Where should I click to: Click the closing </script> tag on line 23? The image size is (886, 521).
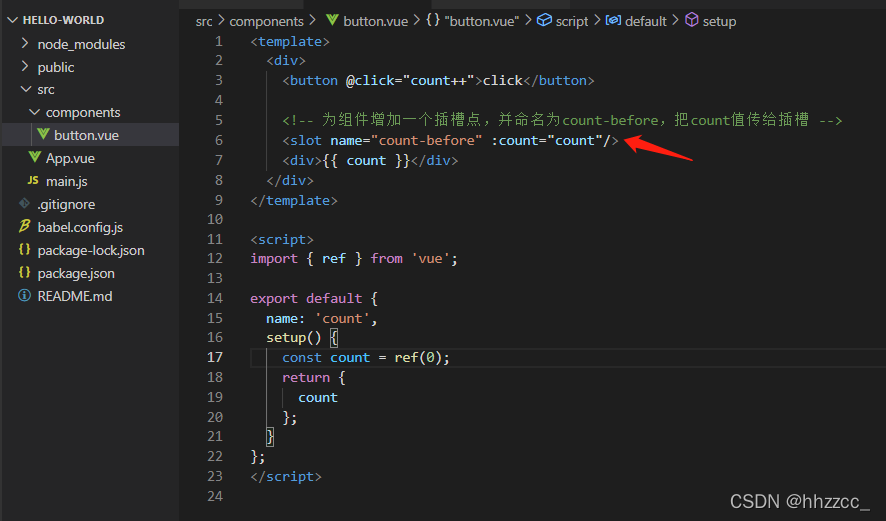286,477
